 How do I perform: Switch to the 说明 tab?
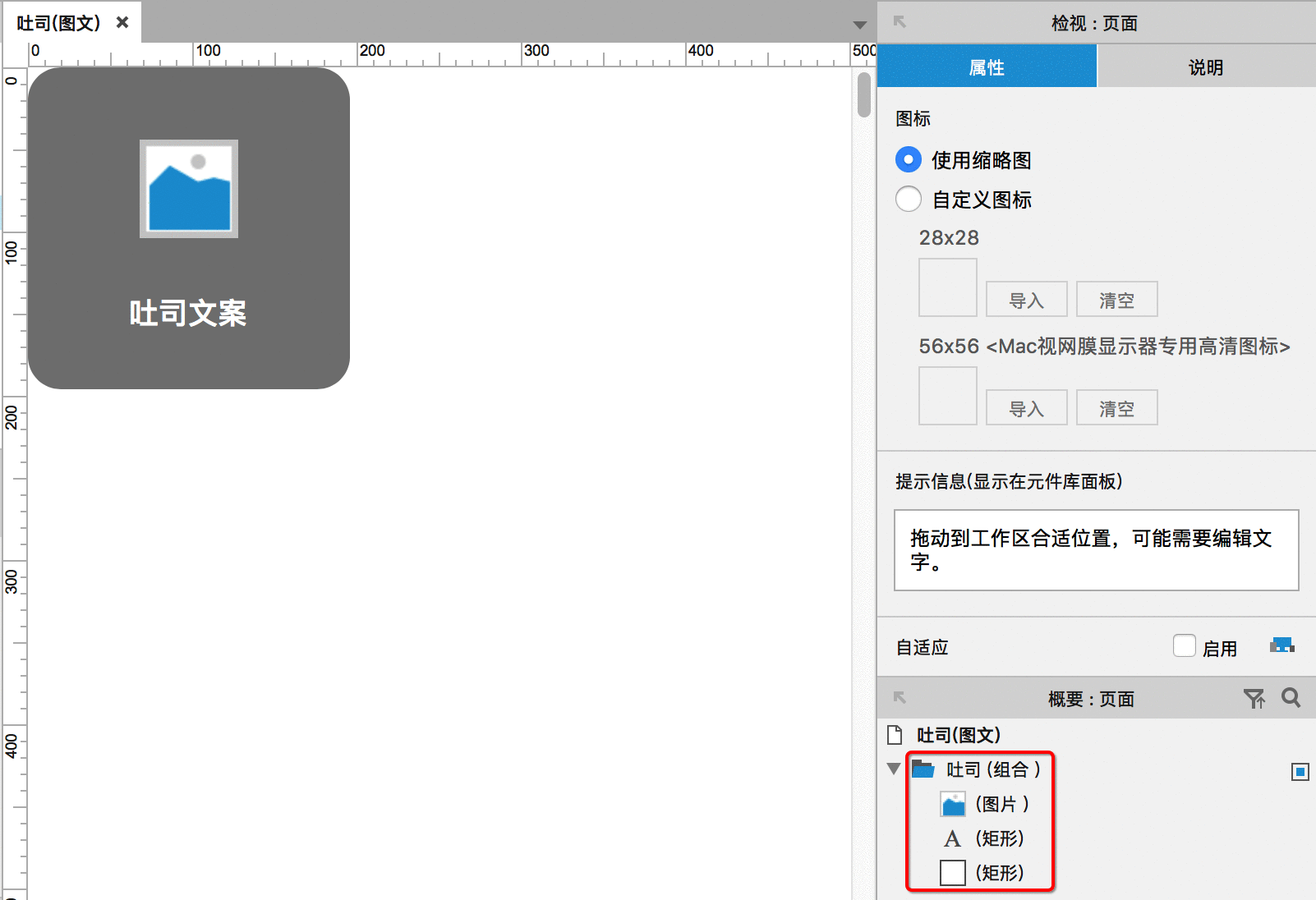[1206, 67]
